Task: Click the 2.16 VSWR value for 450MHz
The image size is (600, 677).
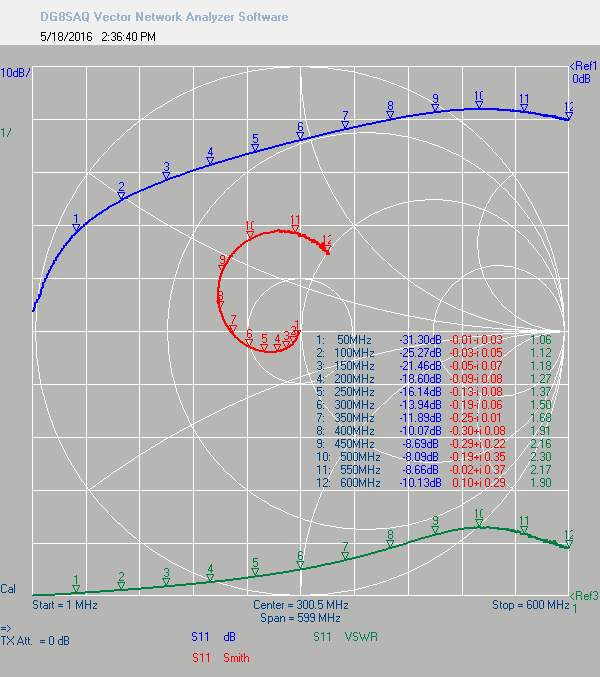Action: tap(541, 443)
